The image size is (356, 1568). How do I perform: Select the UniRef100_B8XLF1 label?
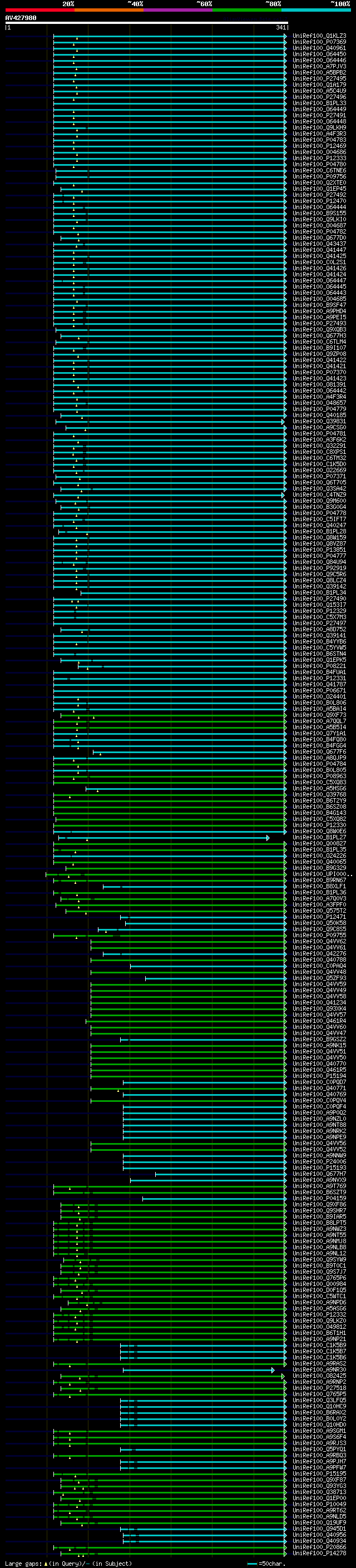[319, 886]
